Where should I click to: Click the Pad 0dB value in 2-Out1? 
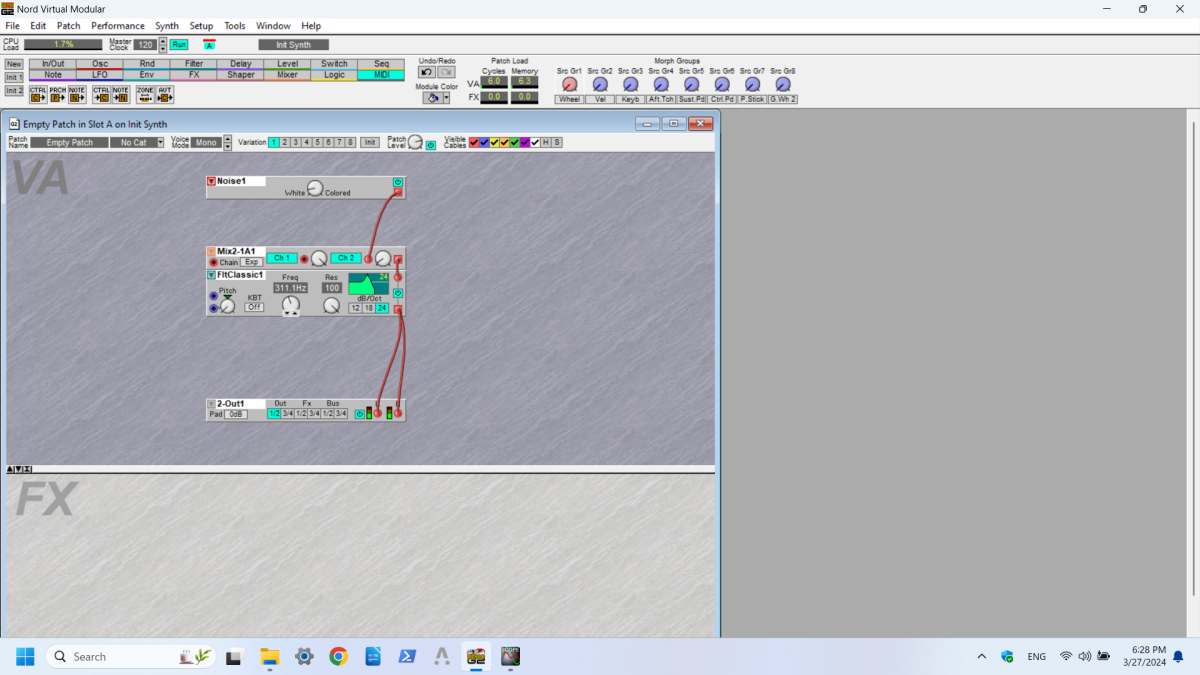(x=236, y=413)
